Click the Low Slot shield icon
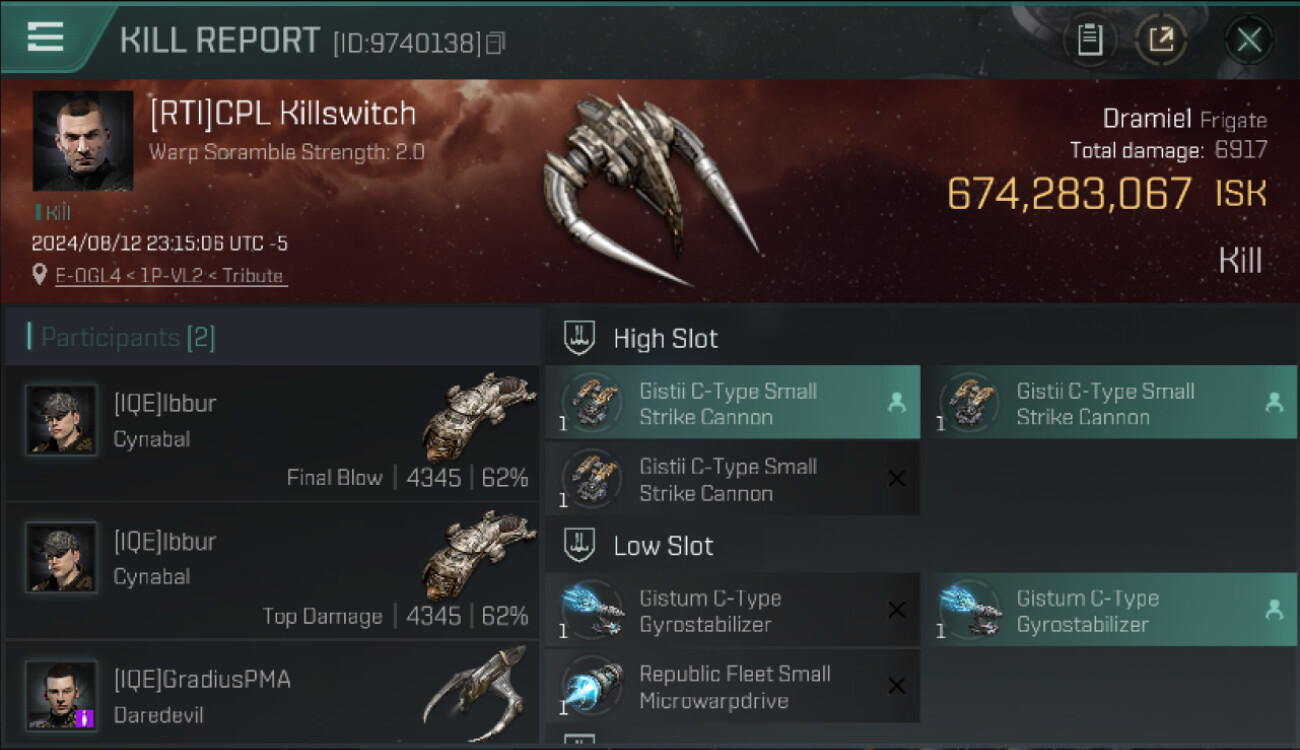Image resolution: width=1300 pixels, height=750 pixels. tap(579, 546)
